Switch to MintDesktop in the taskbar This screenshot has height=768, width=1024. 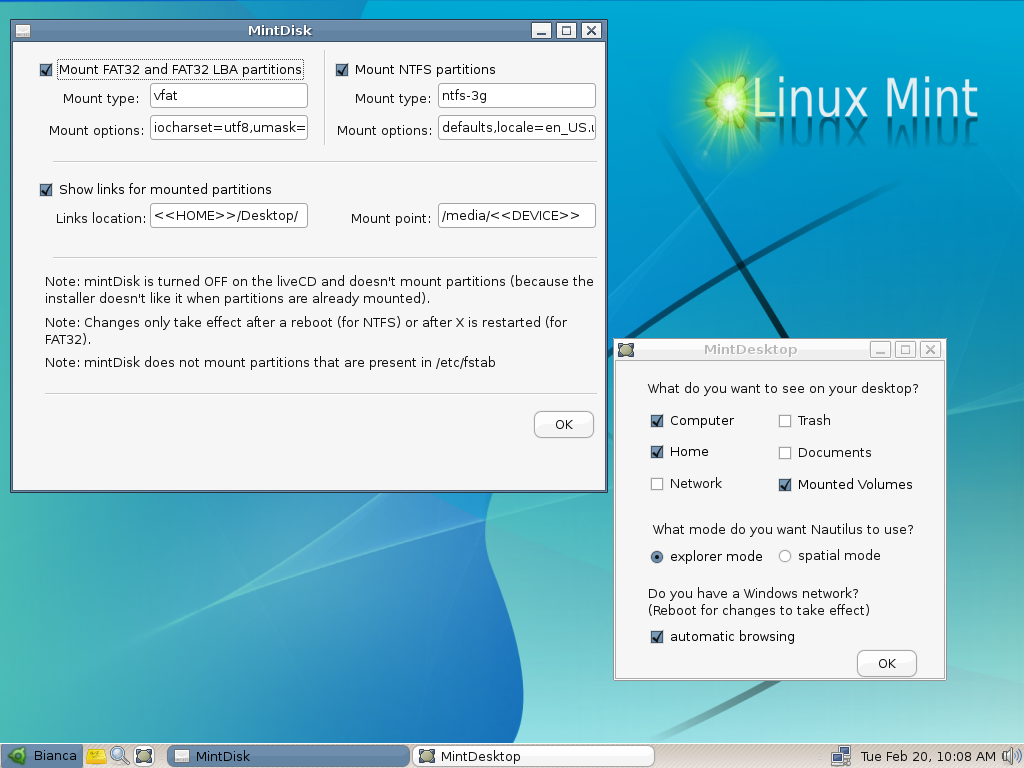[x=534, y=756]
